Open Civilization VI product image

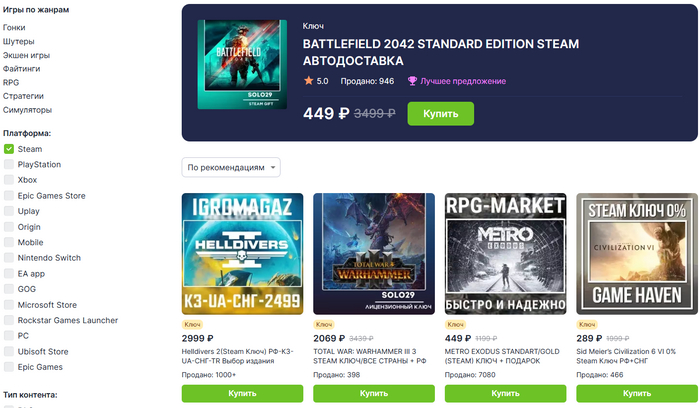pyautogui.click(x=637, y=253)
